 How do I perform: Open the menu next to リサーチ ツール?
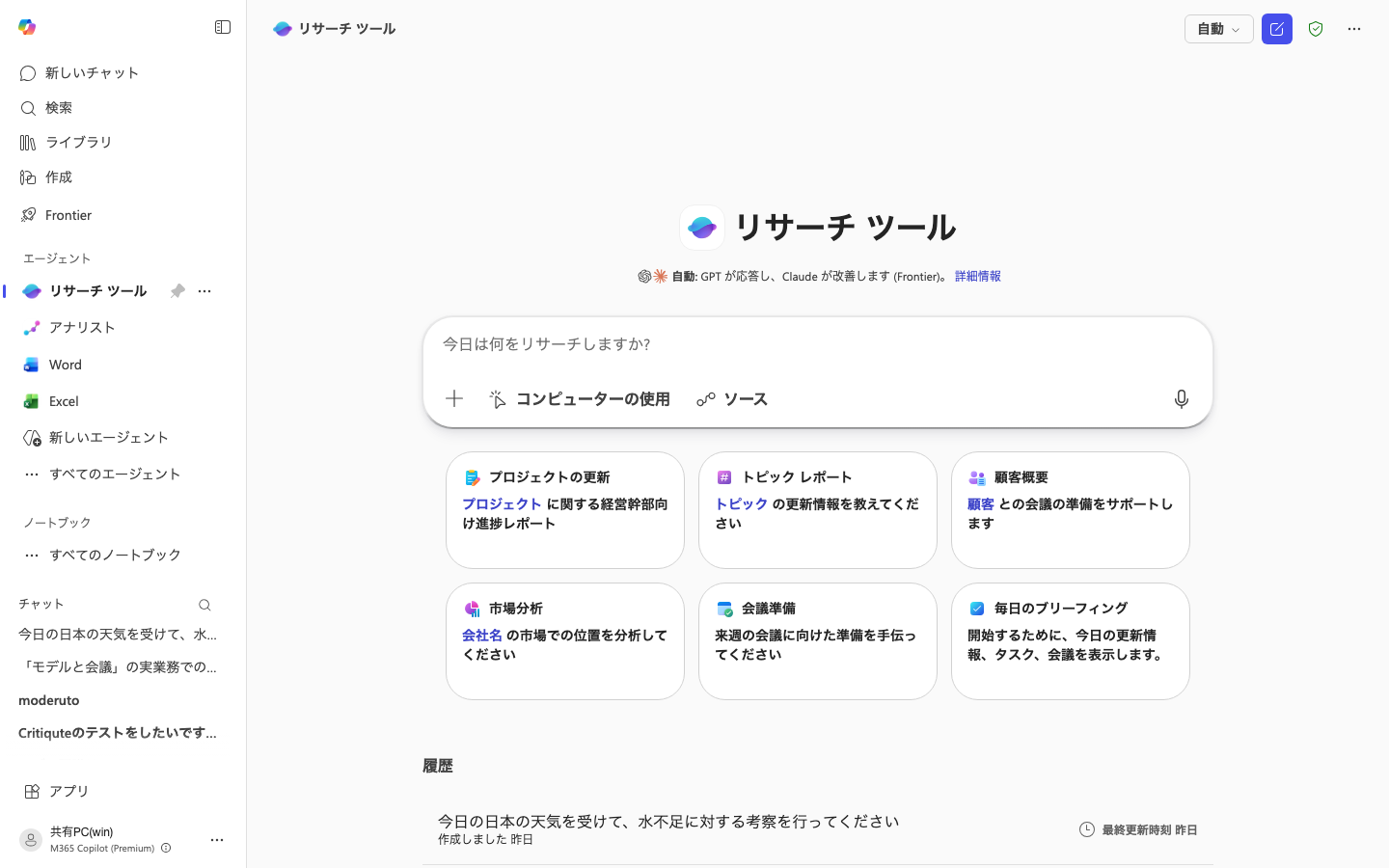(204, 290)
